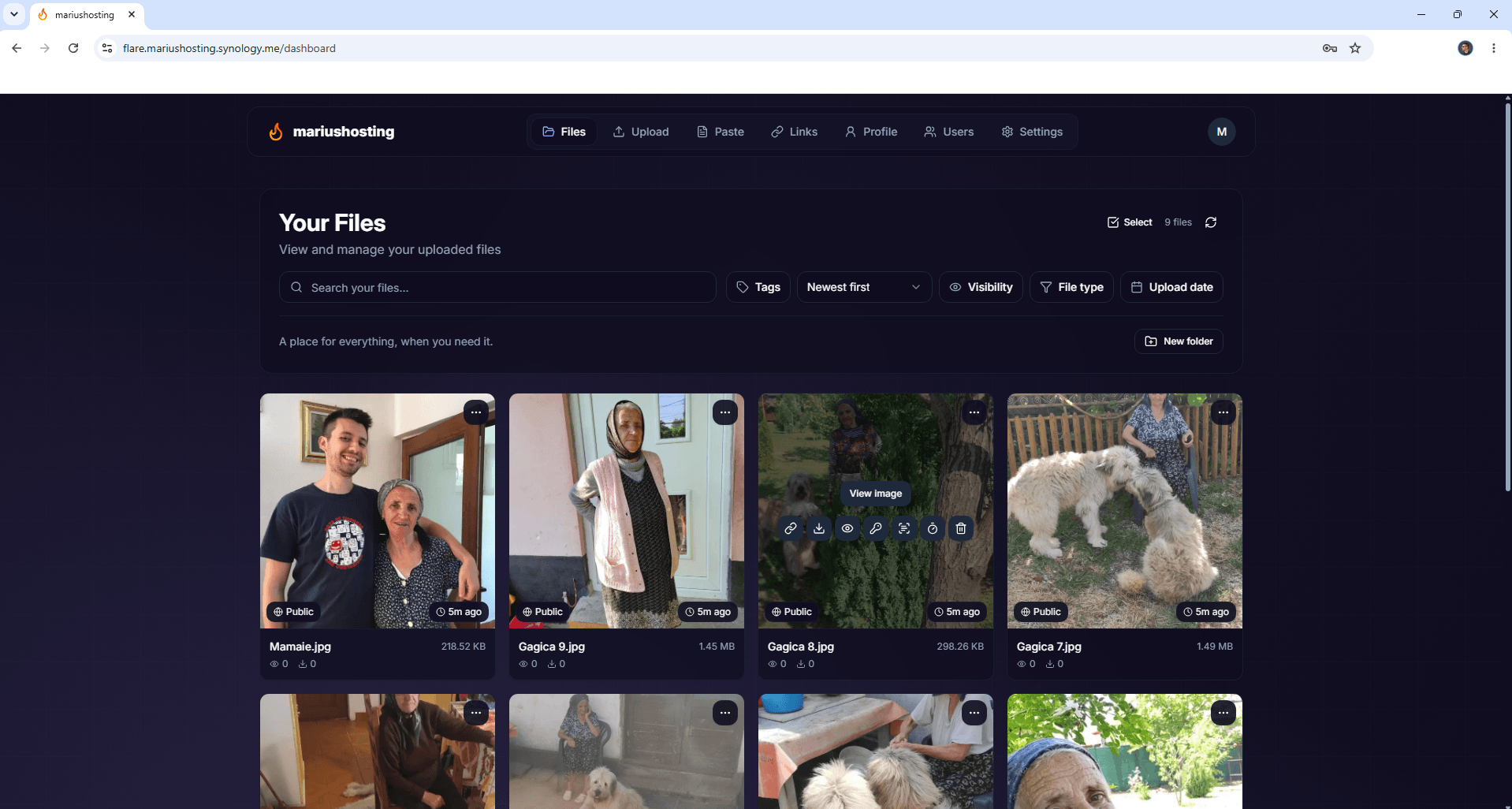Bookmark this page with the star icon
The width and height of the screenshot is (1512, 809).
[1355, 48]
